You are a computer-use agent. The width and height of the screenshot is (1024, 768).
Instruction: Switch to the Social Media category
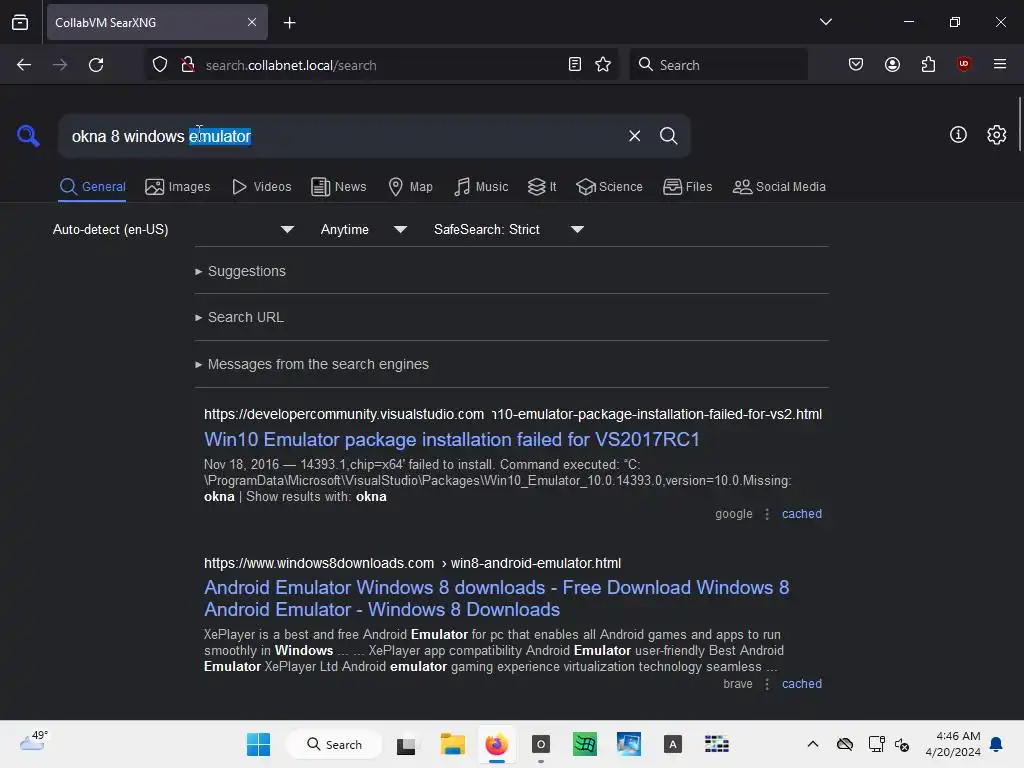pyautogui.click(x=779, y=187)
